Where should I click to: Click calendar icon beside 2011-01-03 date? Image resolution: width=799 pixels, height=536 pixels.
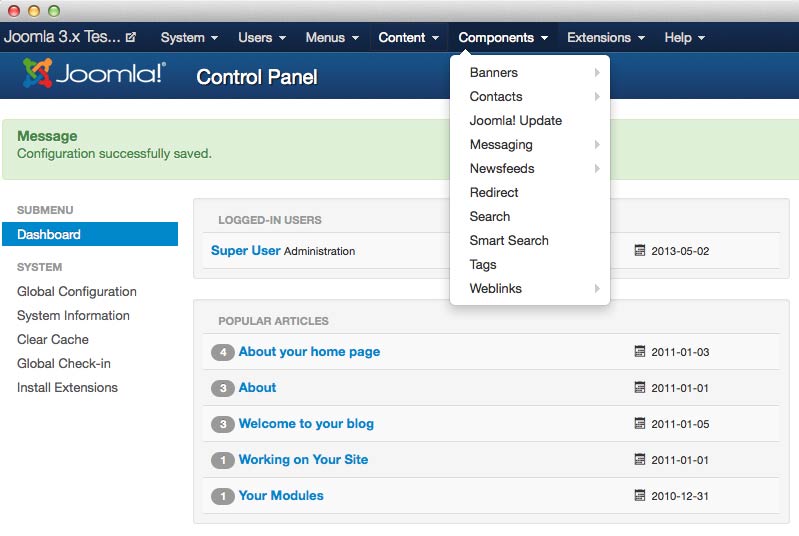(640, 352)
